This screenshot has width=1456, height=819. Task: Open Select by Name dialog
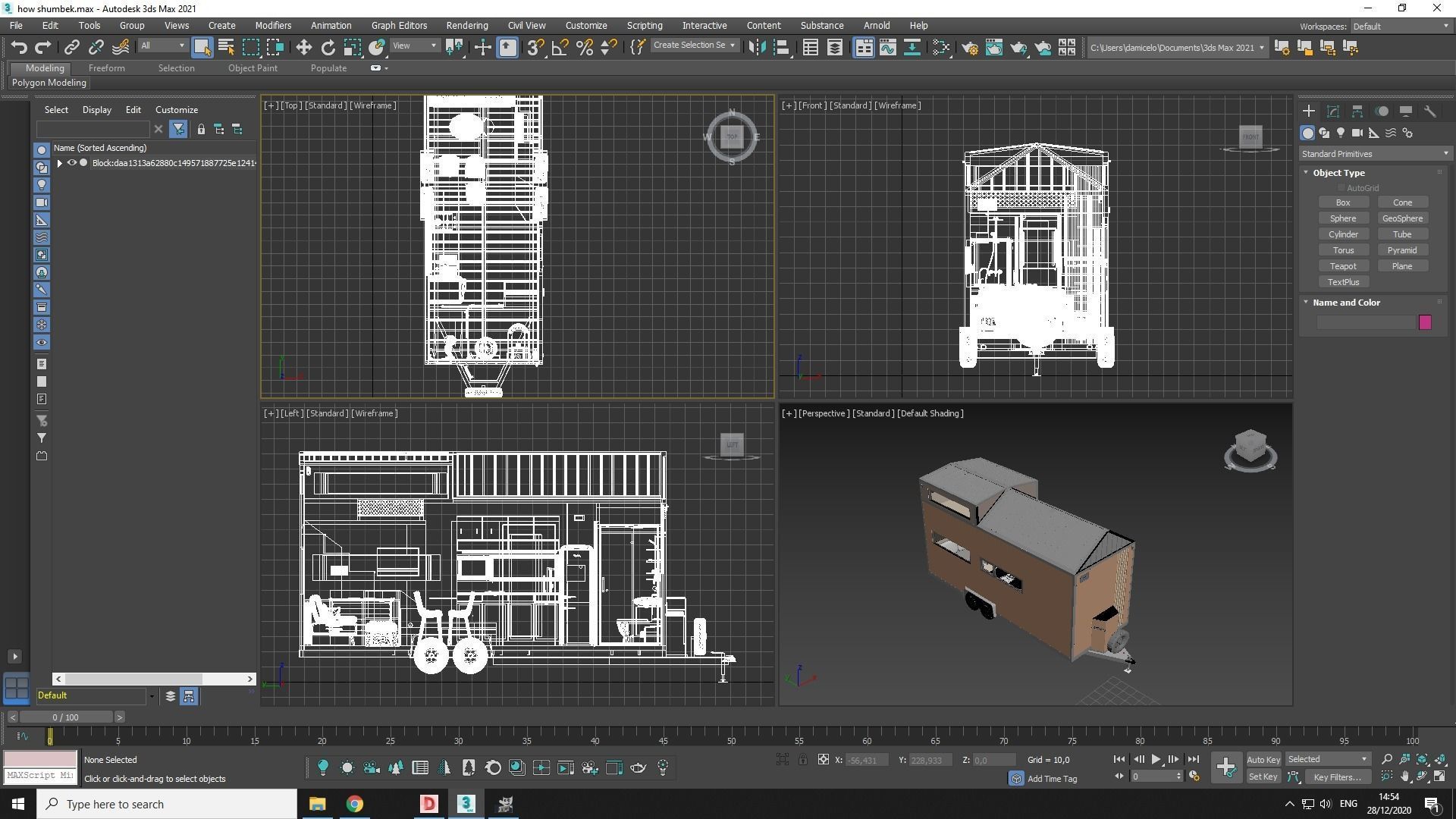point(226,48)
